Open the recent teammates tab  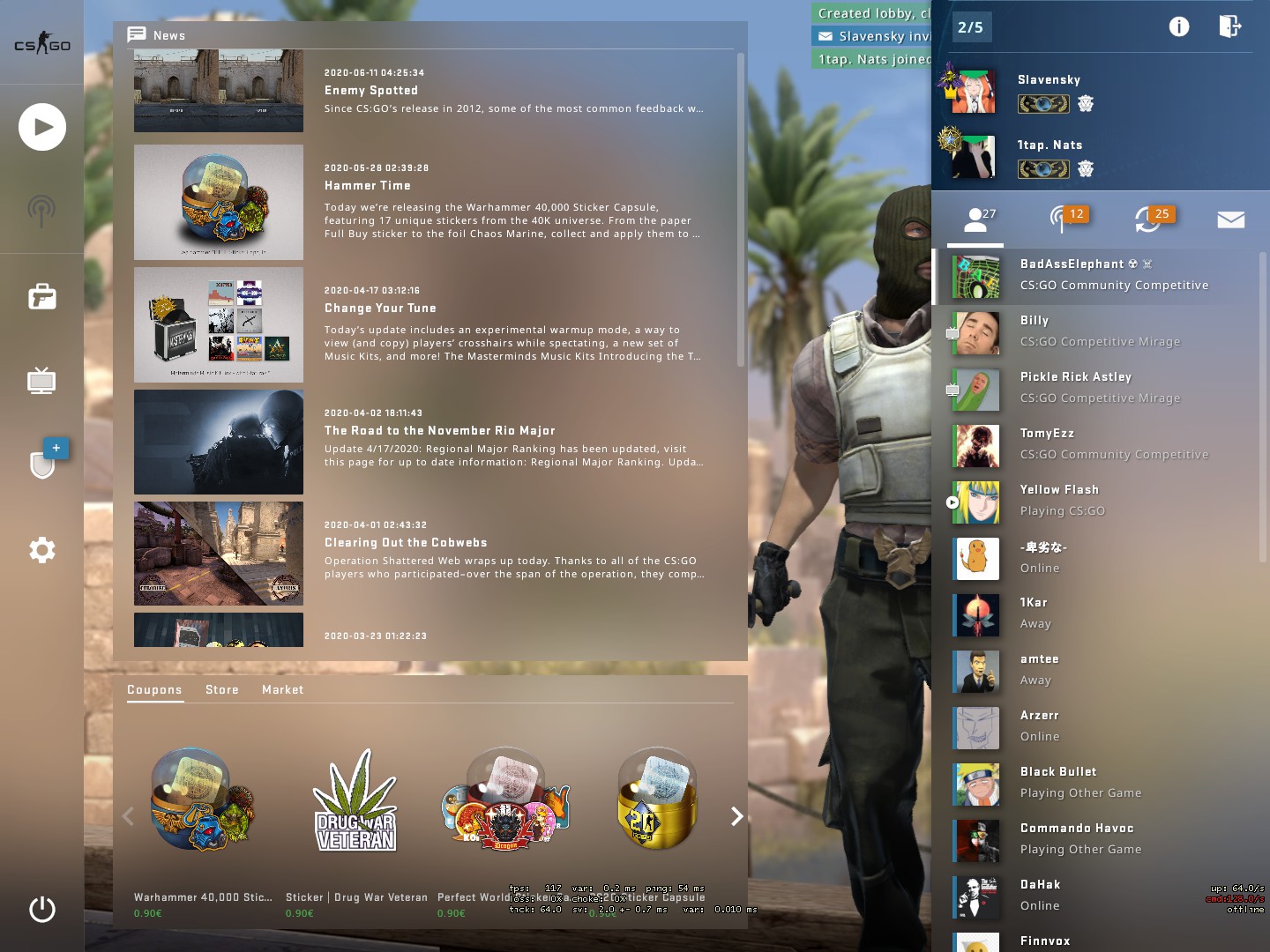point(1147,219)
